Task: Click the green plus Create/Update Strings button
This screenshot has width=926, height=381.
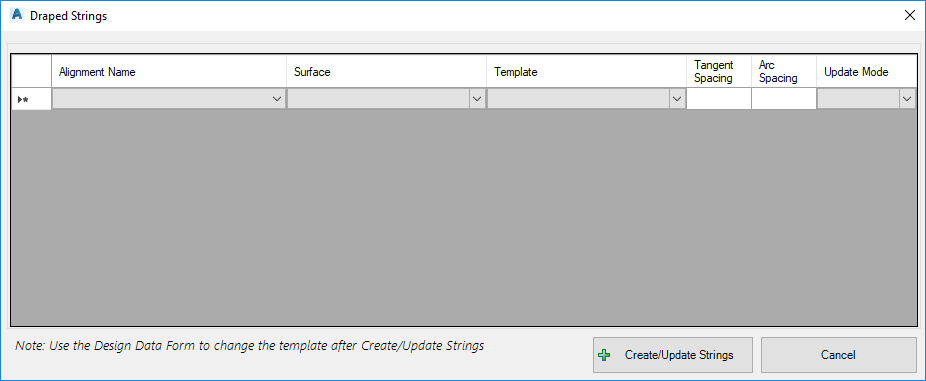Action: pos(673,355)
